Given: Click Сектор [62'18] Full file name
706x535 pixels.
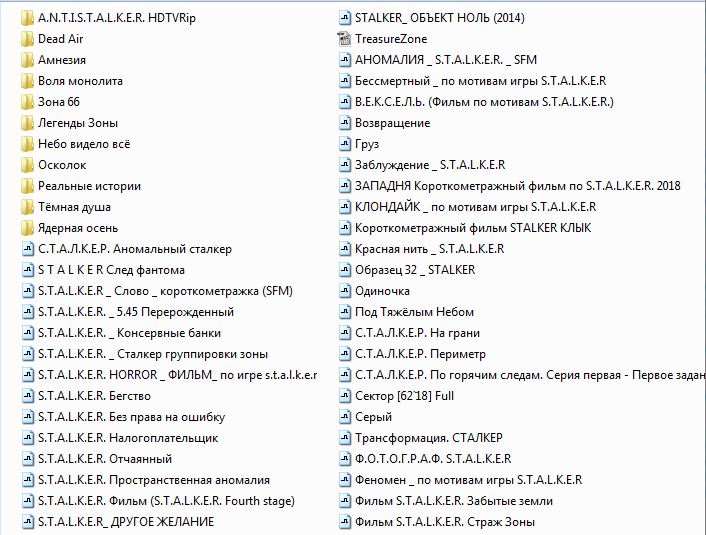Looking at the screenshot, I should point(404,396).
